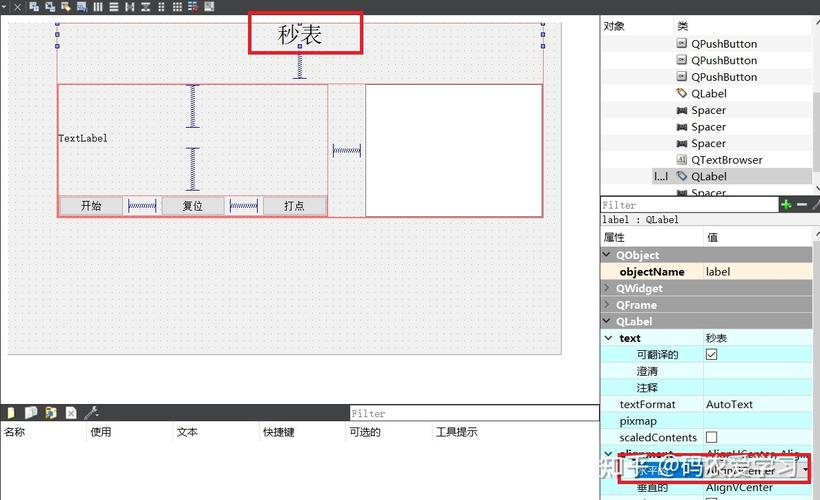Close the current form with X icon
Viewport: 820px width, 500px height.
click(17, 7)
